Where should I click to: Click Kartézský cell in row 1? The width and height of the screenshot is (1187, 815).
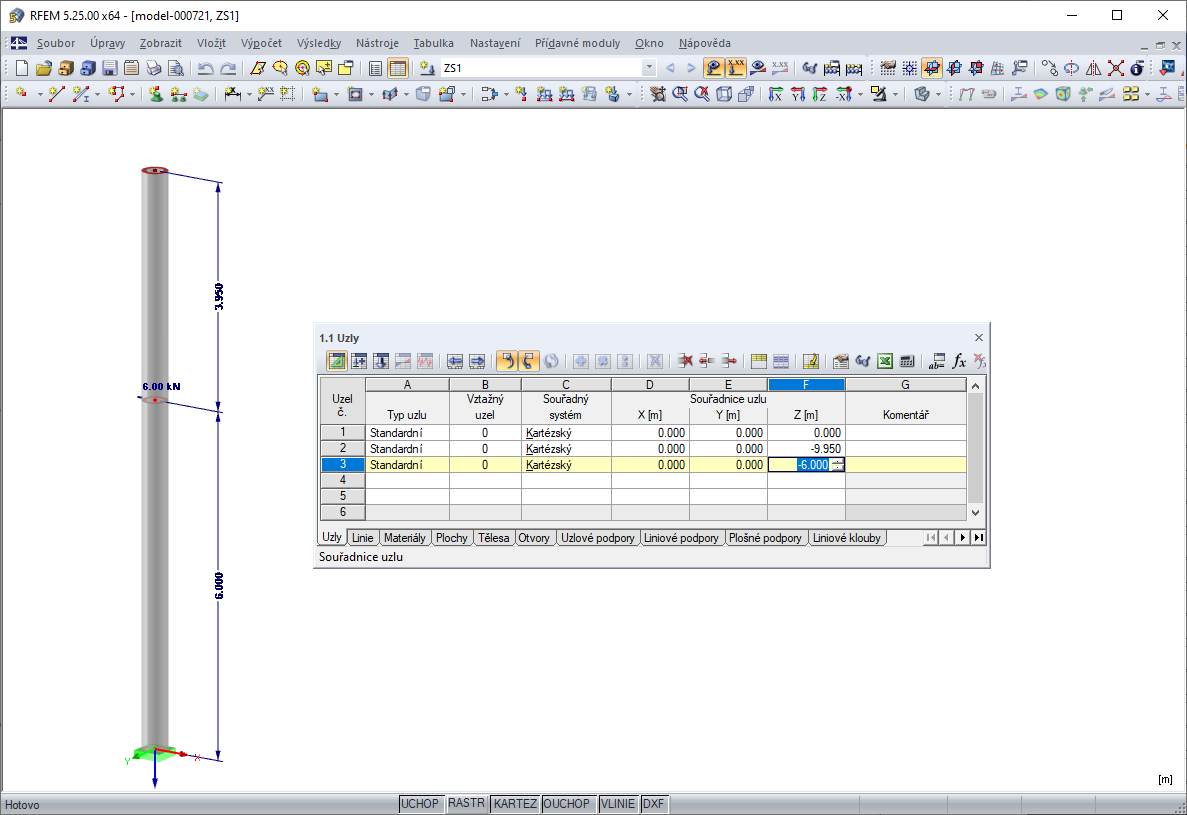click(x=565, y=433)
